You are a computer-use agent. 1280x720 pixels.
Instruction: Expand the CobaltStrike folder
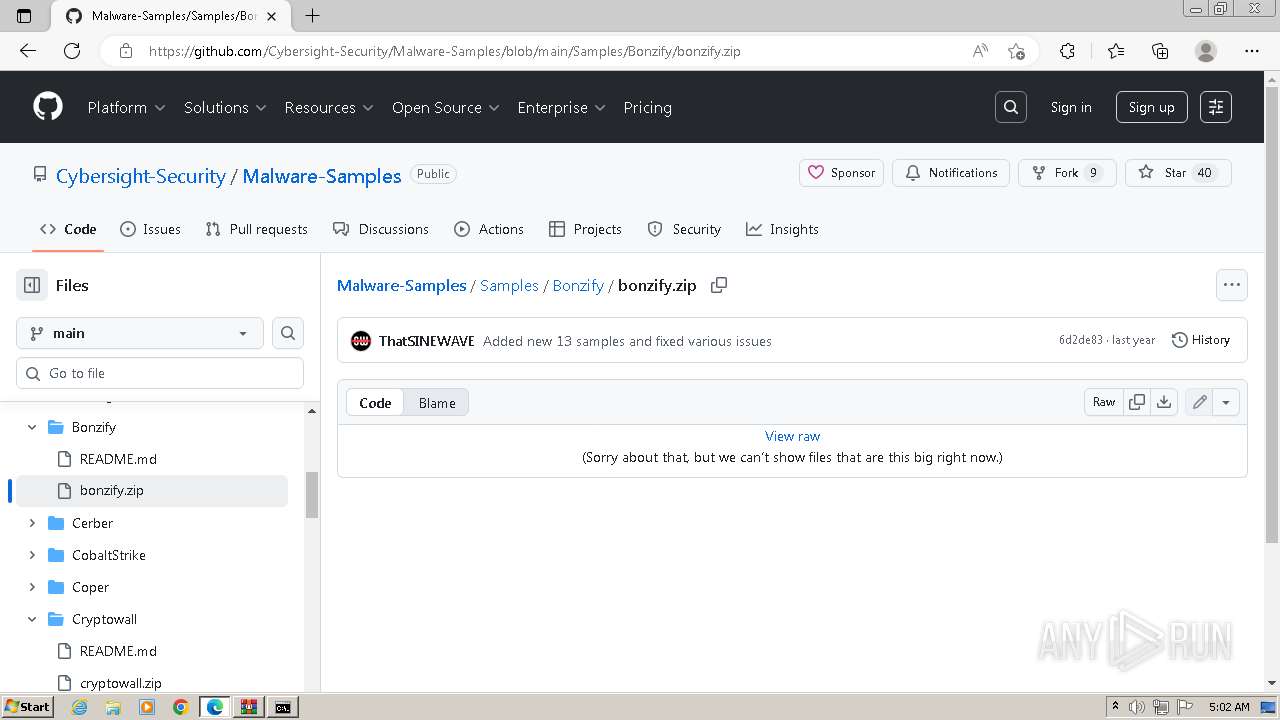click(32, 555)
